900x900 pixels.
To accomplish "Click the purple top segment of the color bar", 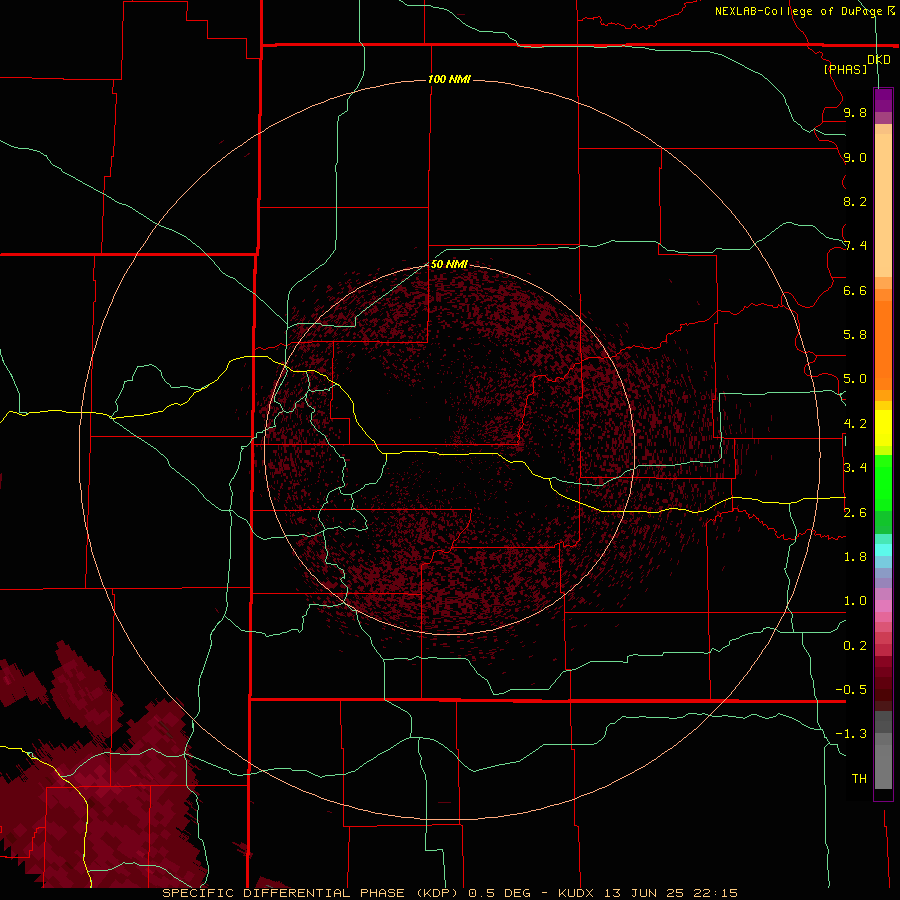I will pos(883,100).
